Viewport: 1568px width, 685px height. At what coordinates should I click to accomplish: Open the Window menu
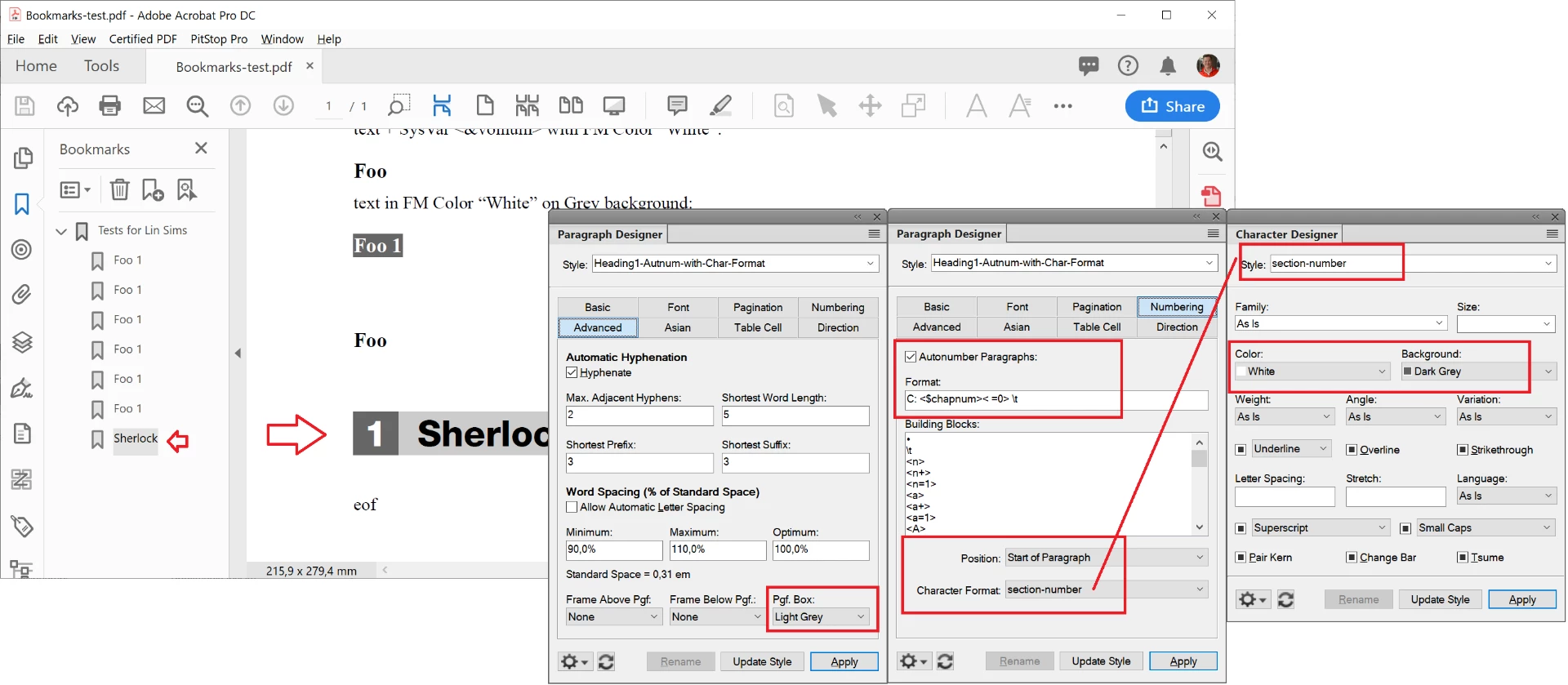point(282,39)
